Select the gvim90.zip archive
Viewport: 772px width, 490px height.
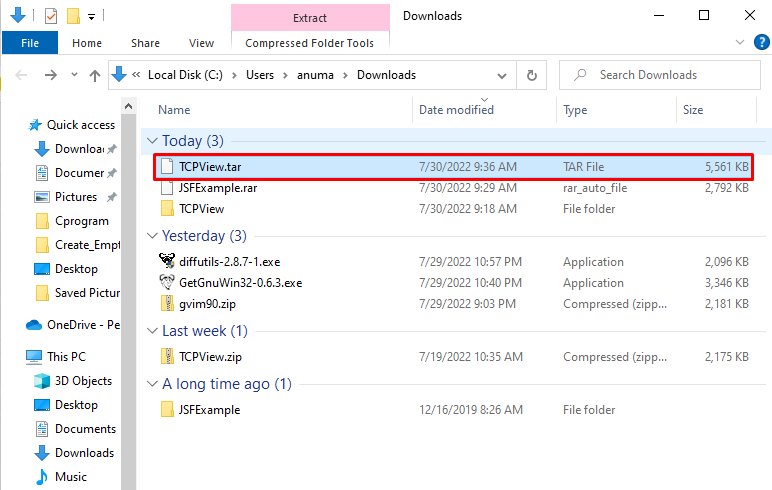pyautogui.click(x=207, y=304)
